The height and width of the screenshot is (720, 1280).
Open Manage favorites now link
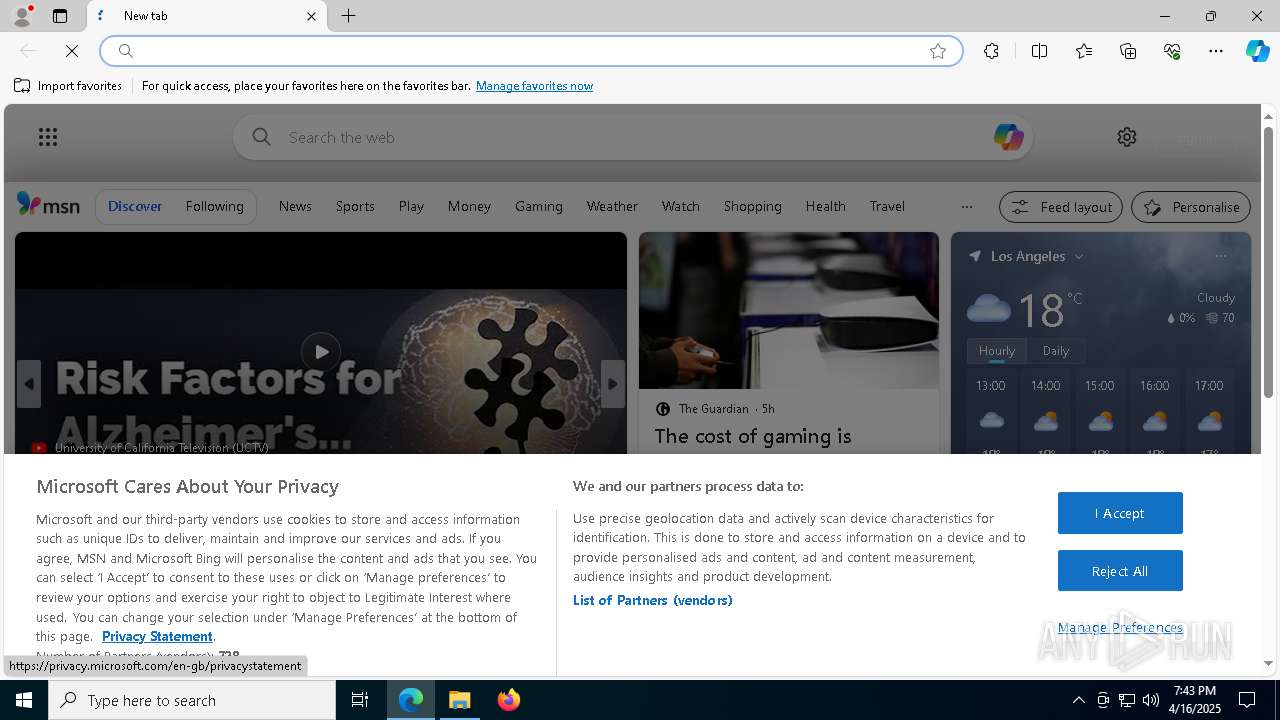click(534, 86)
